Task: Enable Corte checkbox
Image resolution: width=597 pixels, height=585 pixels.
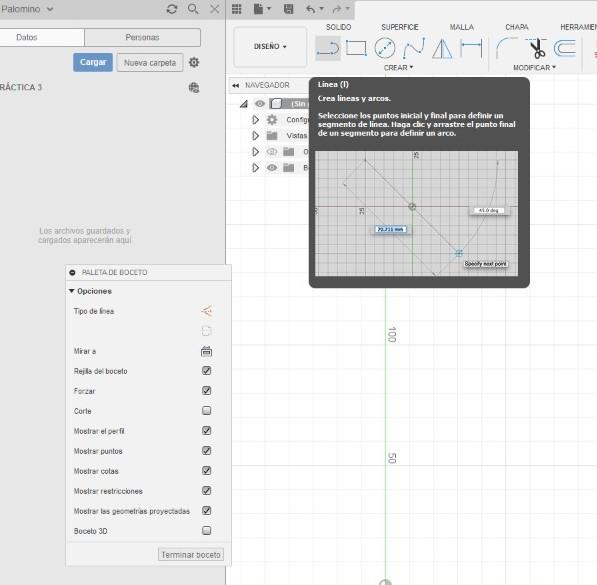Action: pyautogui.click(x=206, y=411)
